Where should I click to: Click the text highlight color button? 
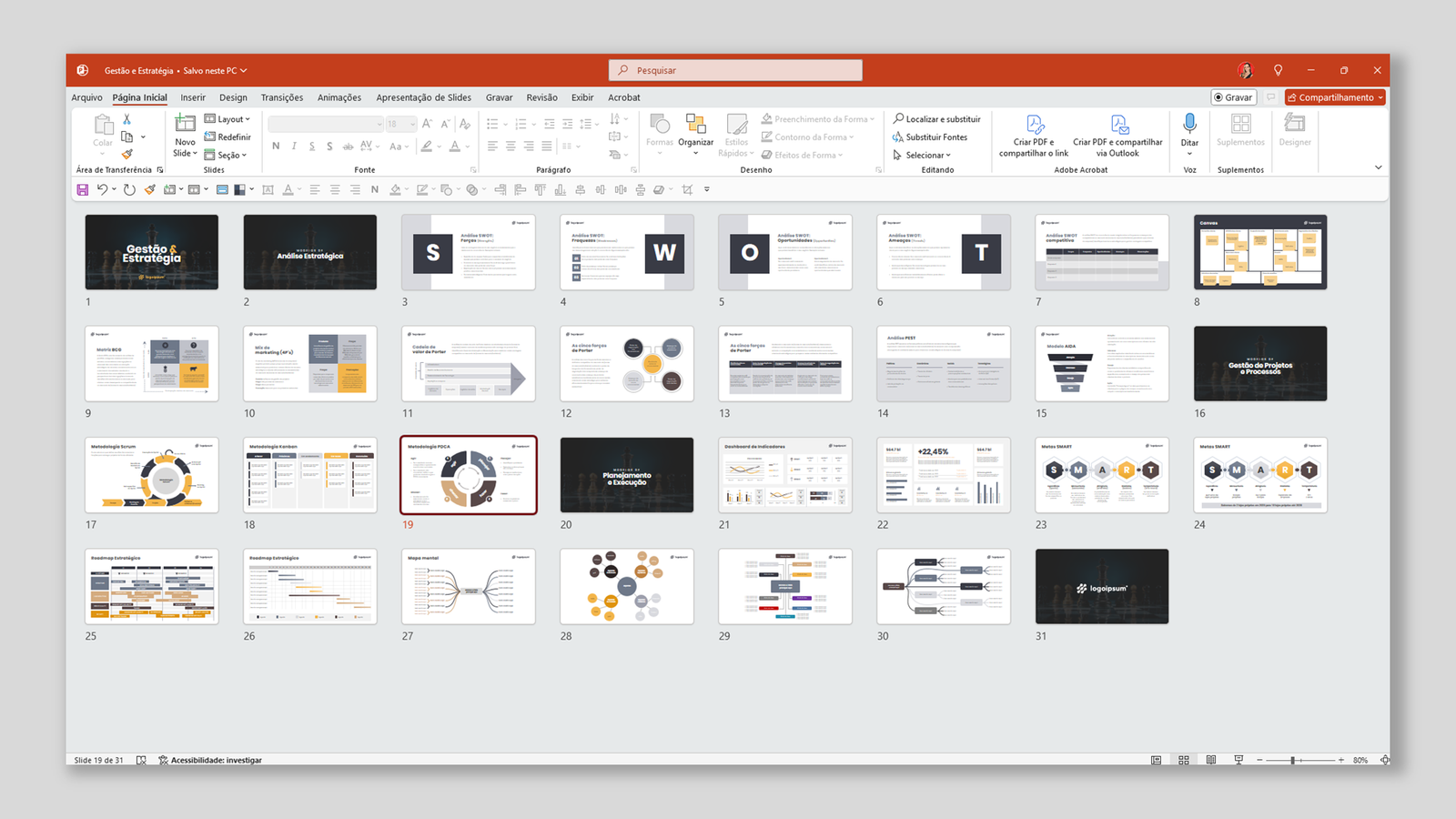[x=426, y=146]
